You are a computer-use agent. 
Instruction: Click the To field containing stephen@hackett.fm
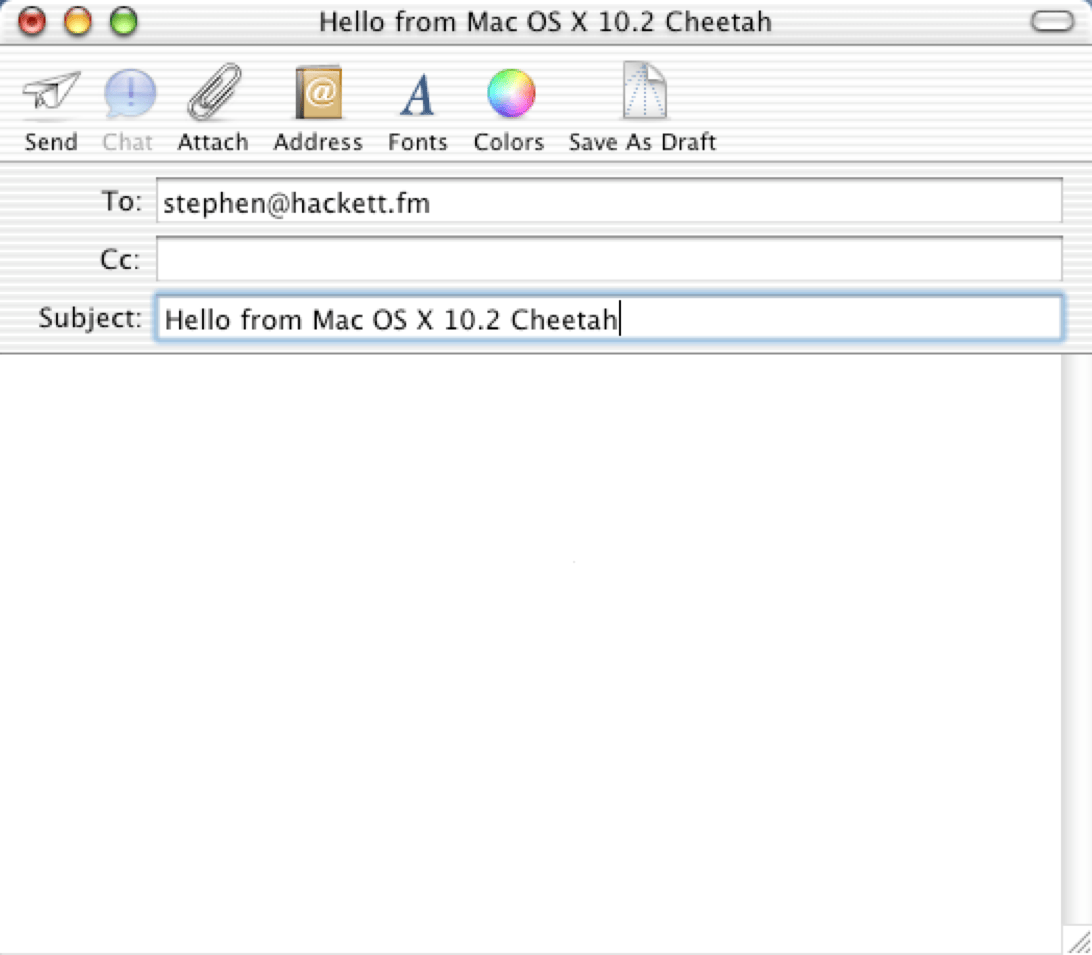[609, 202]
